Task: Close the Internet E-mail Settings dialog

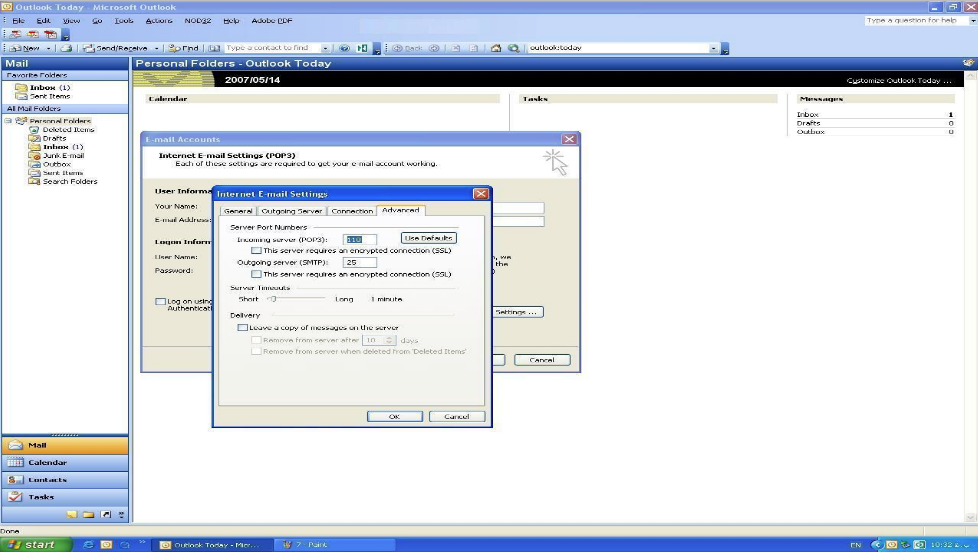Action: click(x=481, y=194)
